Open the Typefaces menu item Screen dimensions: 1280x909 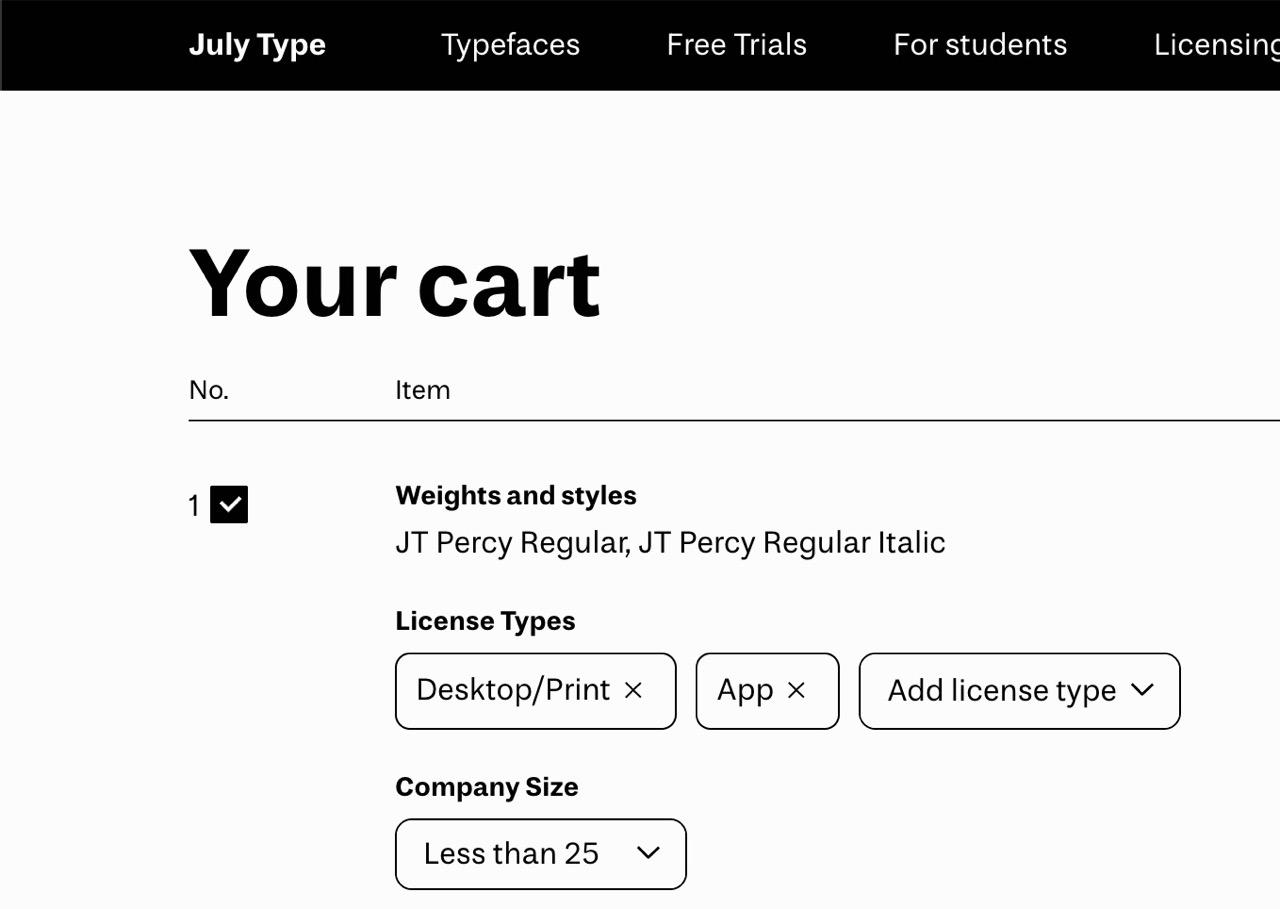click(510, 45)
